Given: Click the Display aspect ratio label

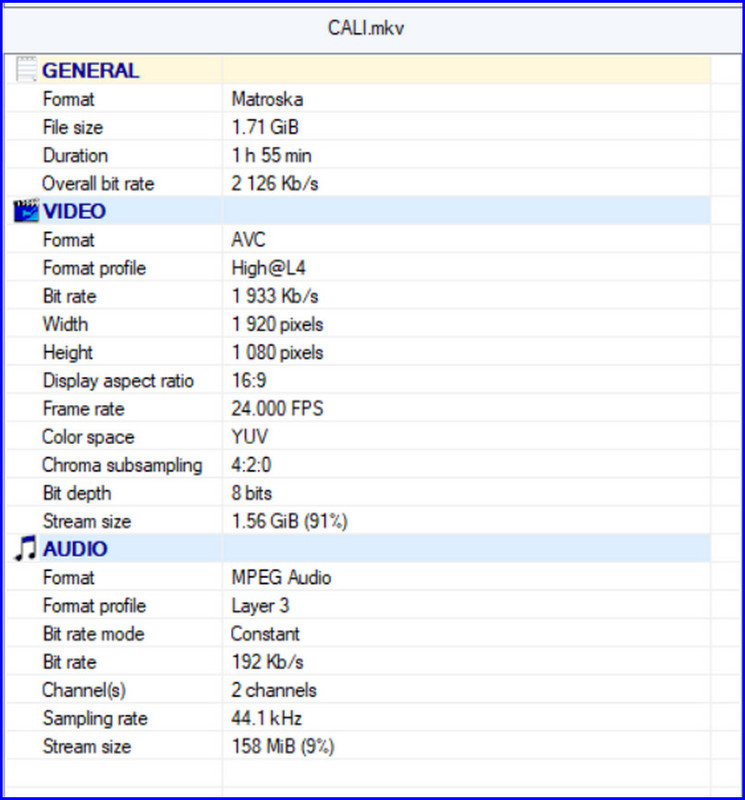Looking at the screenshot, I should coord(118,381).
